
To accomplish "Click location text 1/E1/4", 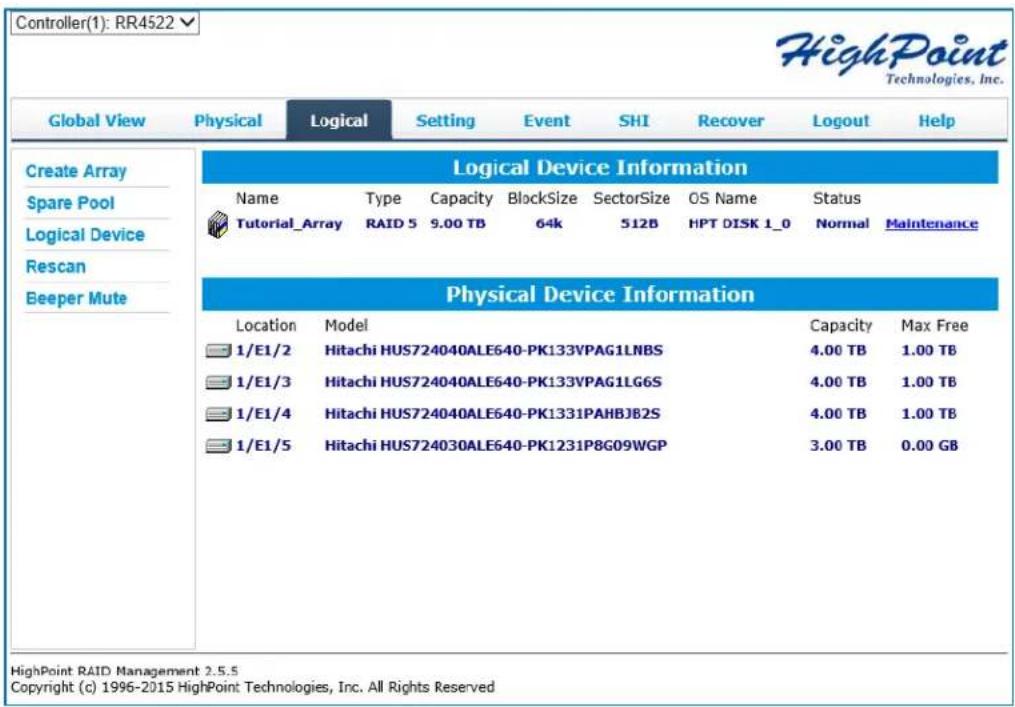I will pos(263,414).
